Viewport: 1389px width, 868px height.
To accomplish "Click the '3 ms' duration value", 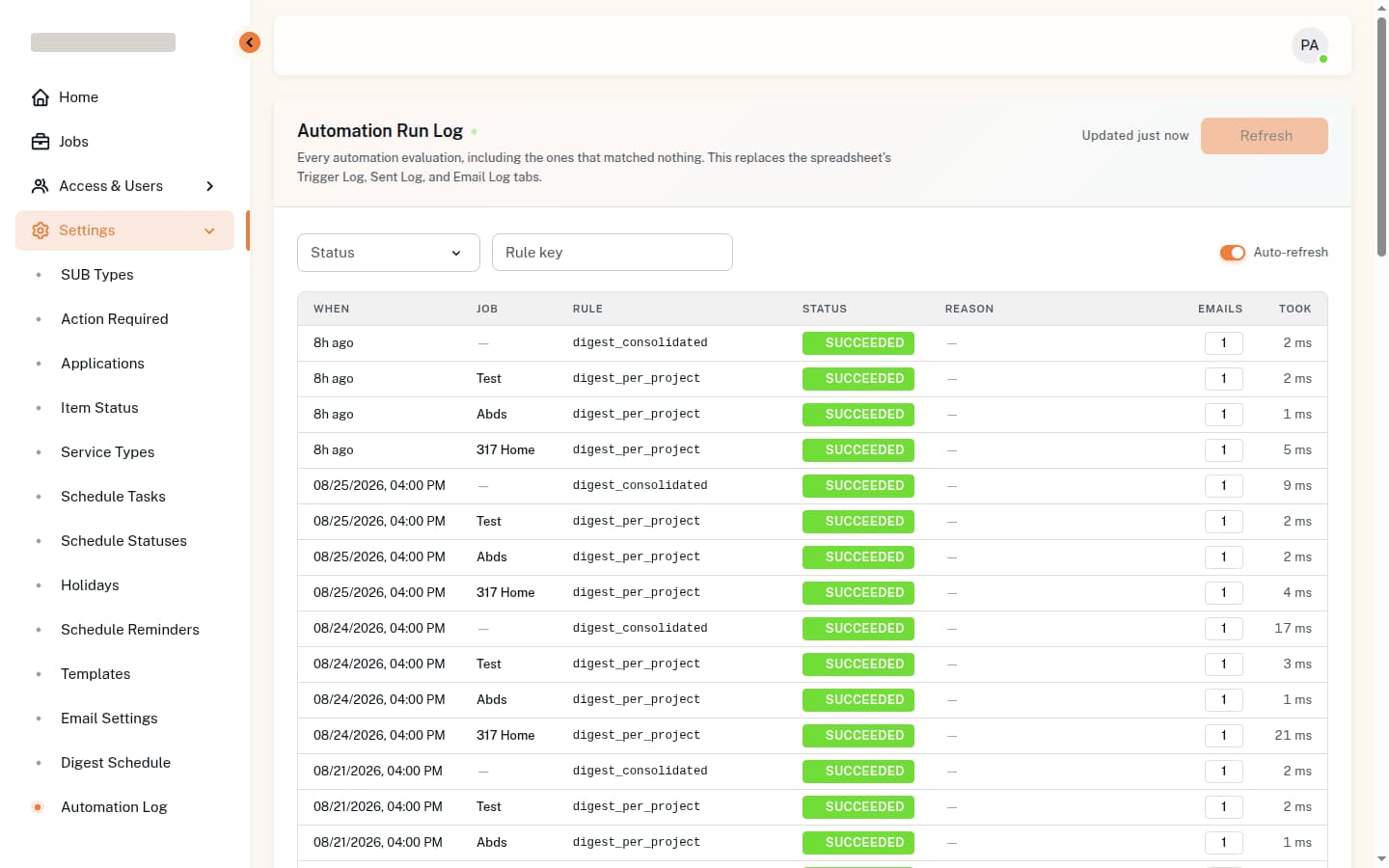I will (x=1297, y=665).
